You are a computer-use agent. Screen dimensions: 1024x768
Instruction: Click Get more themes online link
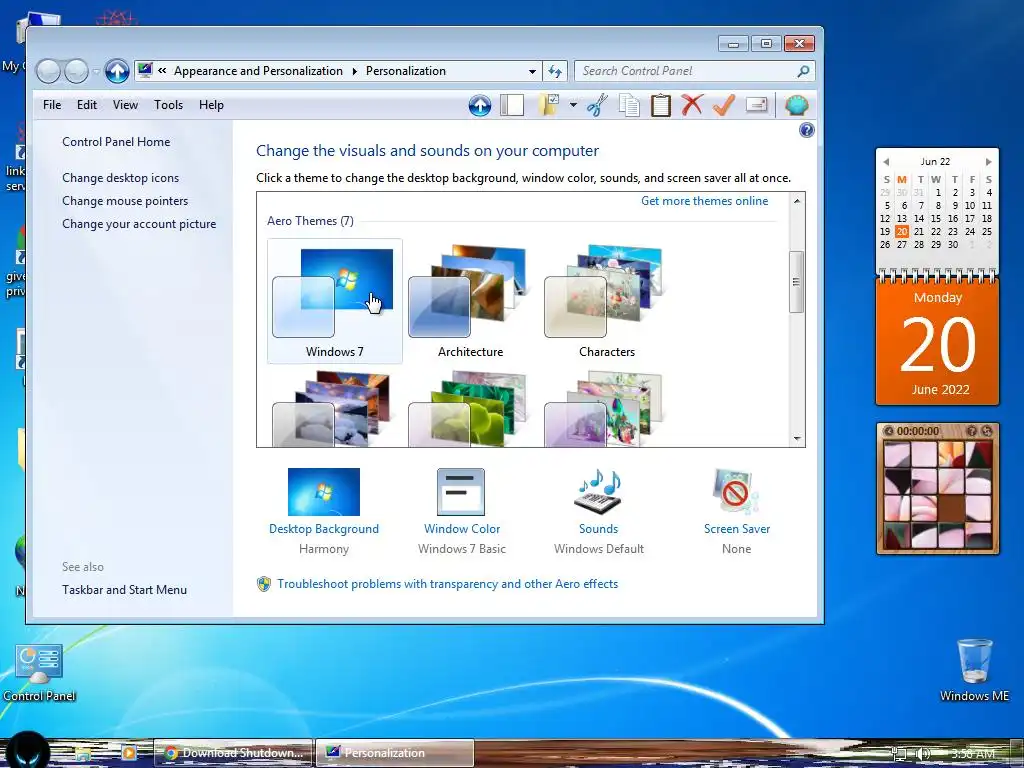(x=705, y=200)
